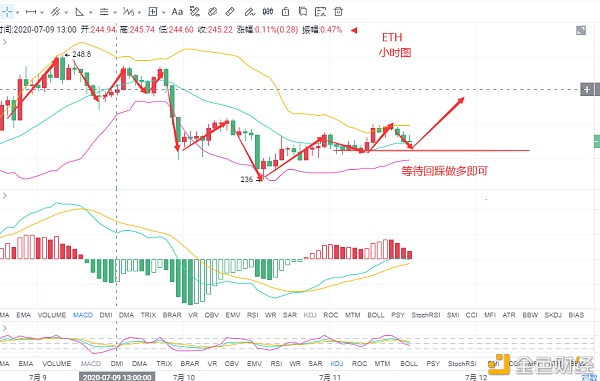
Task: Select StochRSI tab in row under MACD histogram
Action: [426, 315]
